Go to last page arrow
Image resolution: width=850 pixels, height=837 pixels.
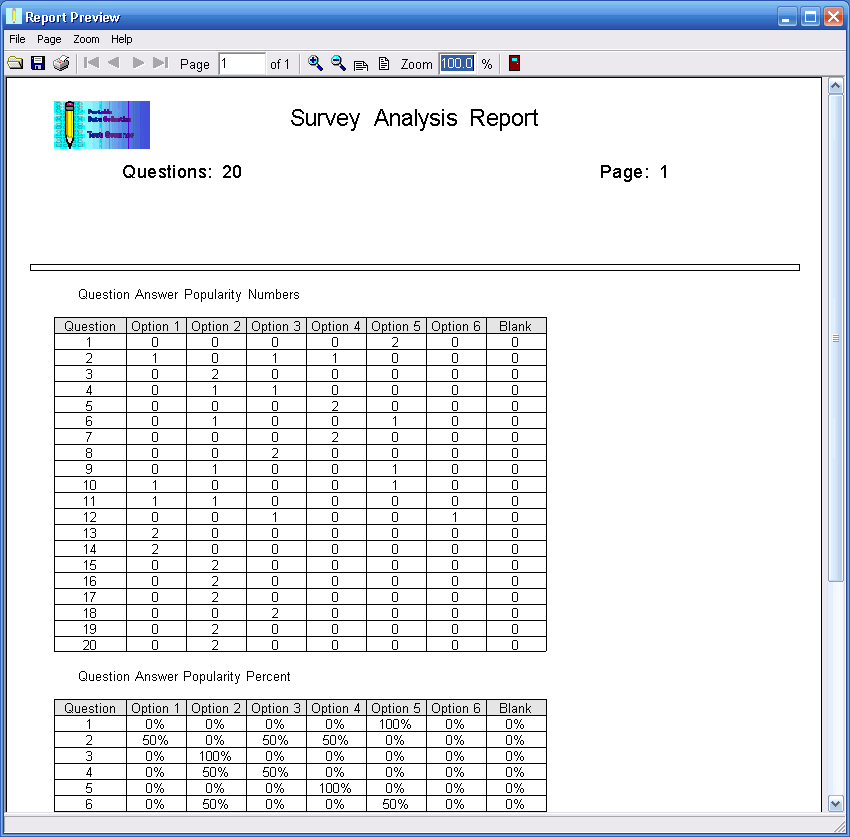(x=160, y=63)
